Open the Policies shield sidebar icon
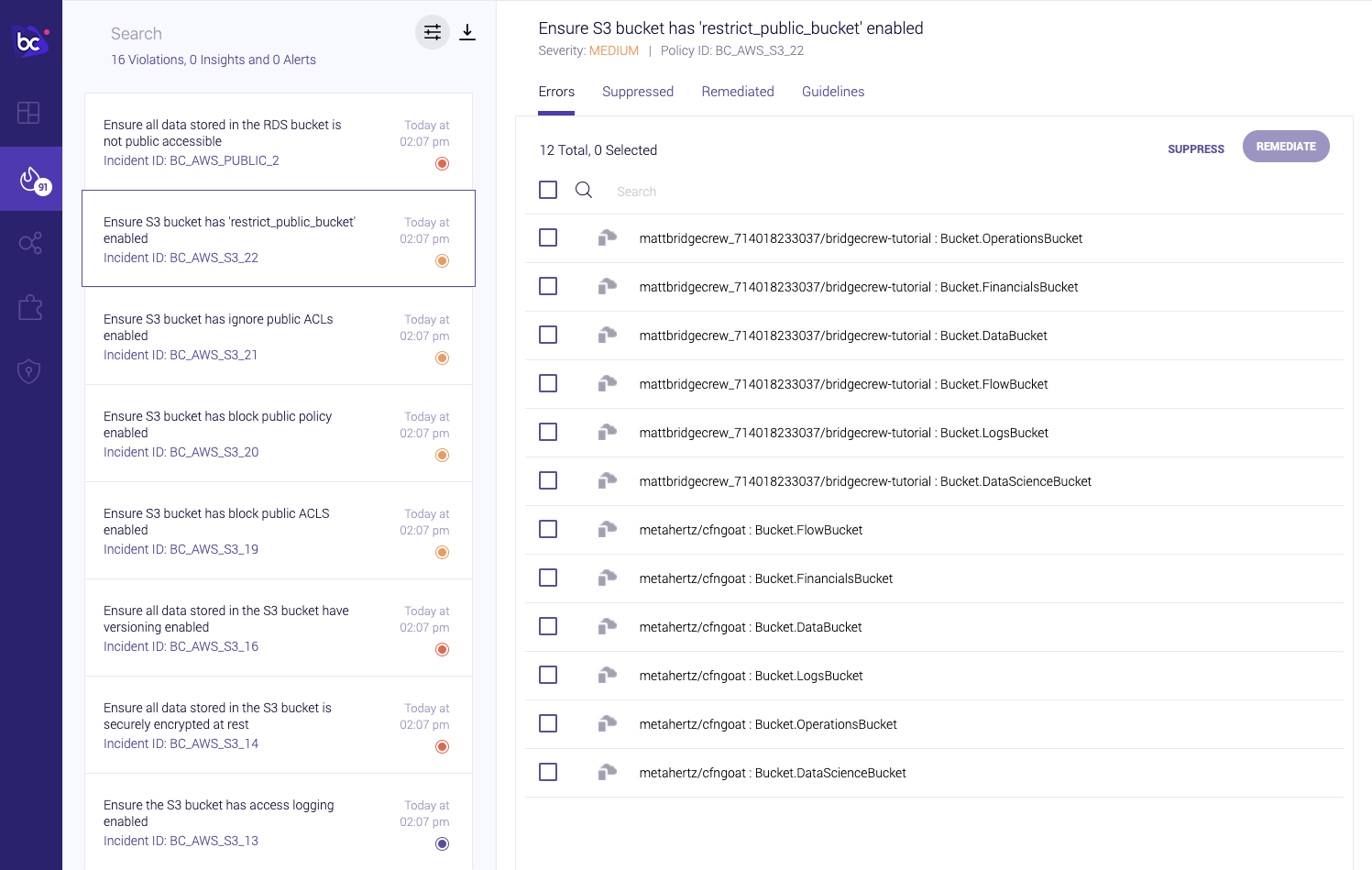This screenshot has width=1372, height=870. 29,371
